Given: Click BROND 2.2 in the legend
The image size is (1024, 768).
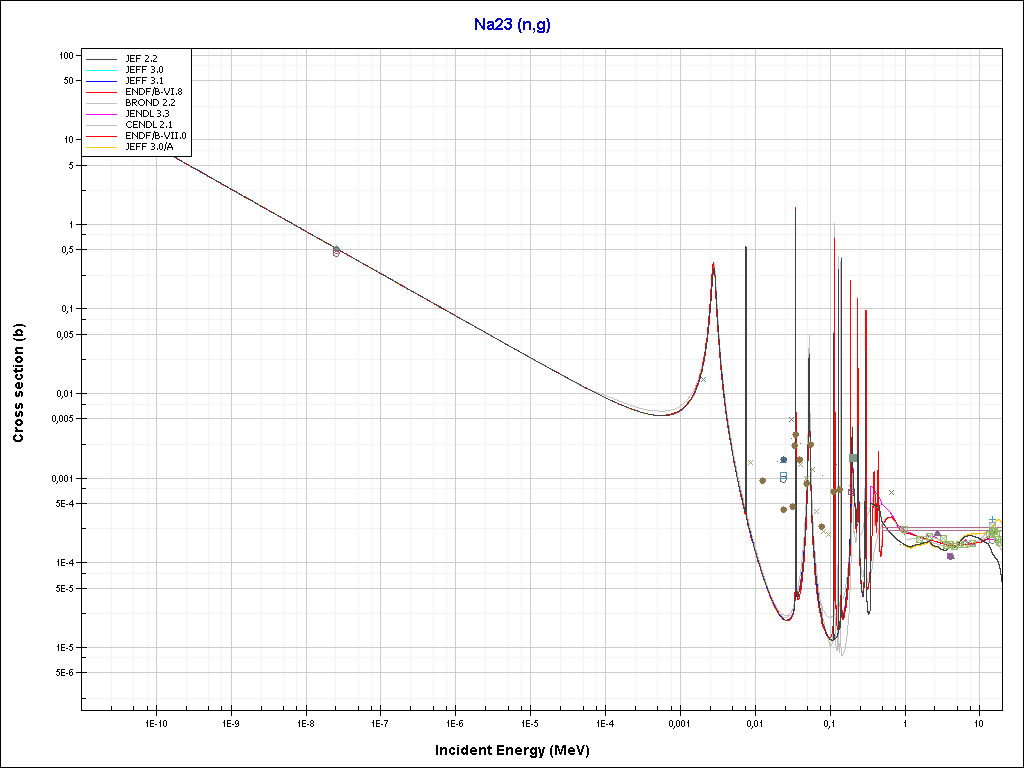Looking at the screenshot, I should click(150, 102).
